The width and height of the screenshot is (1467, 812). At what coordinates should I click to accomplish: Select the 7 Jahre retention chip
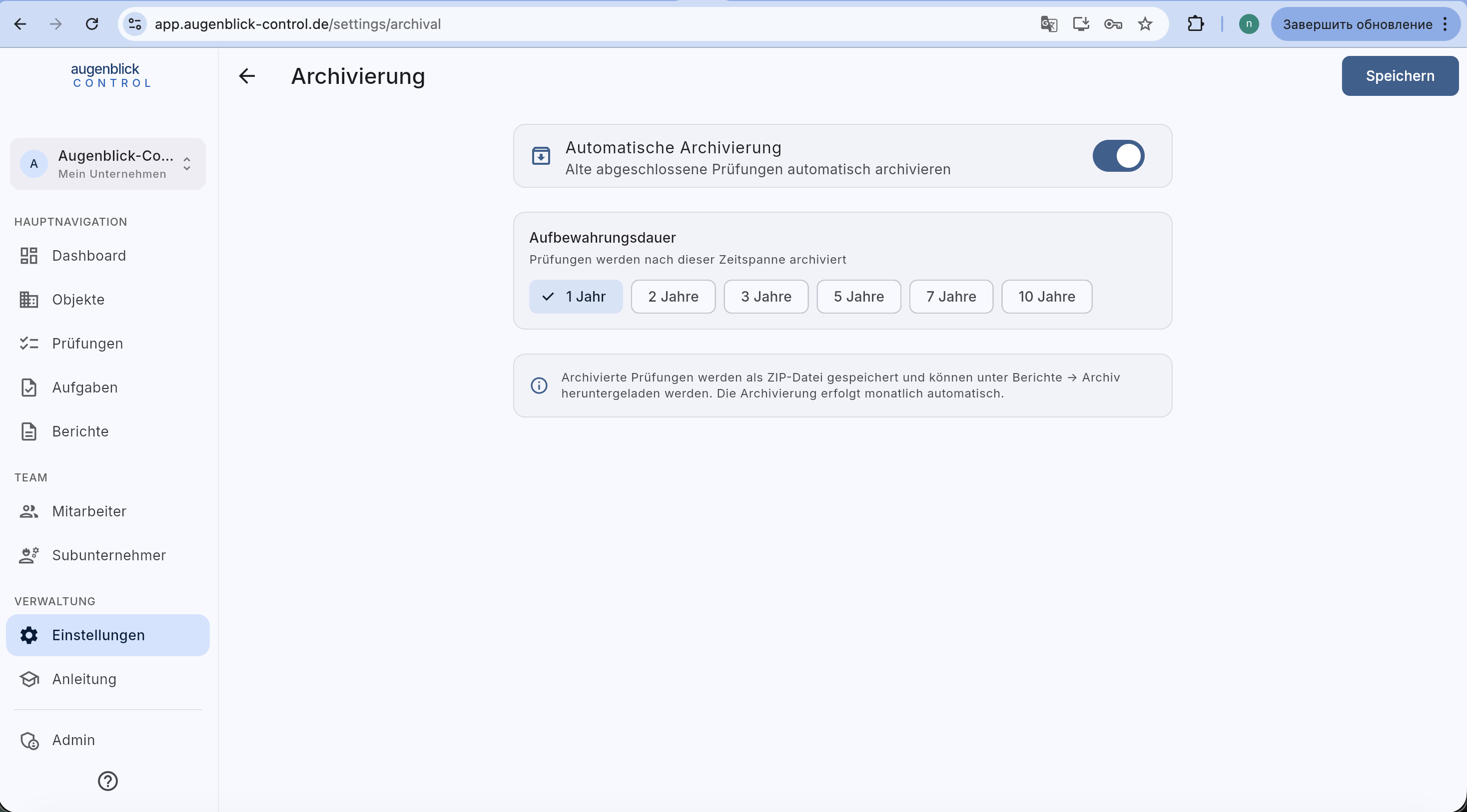[x=951, y=297]
